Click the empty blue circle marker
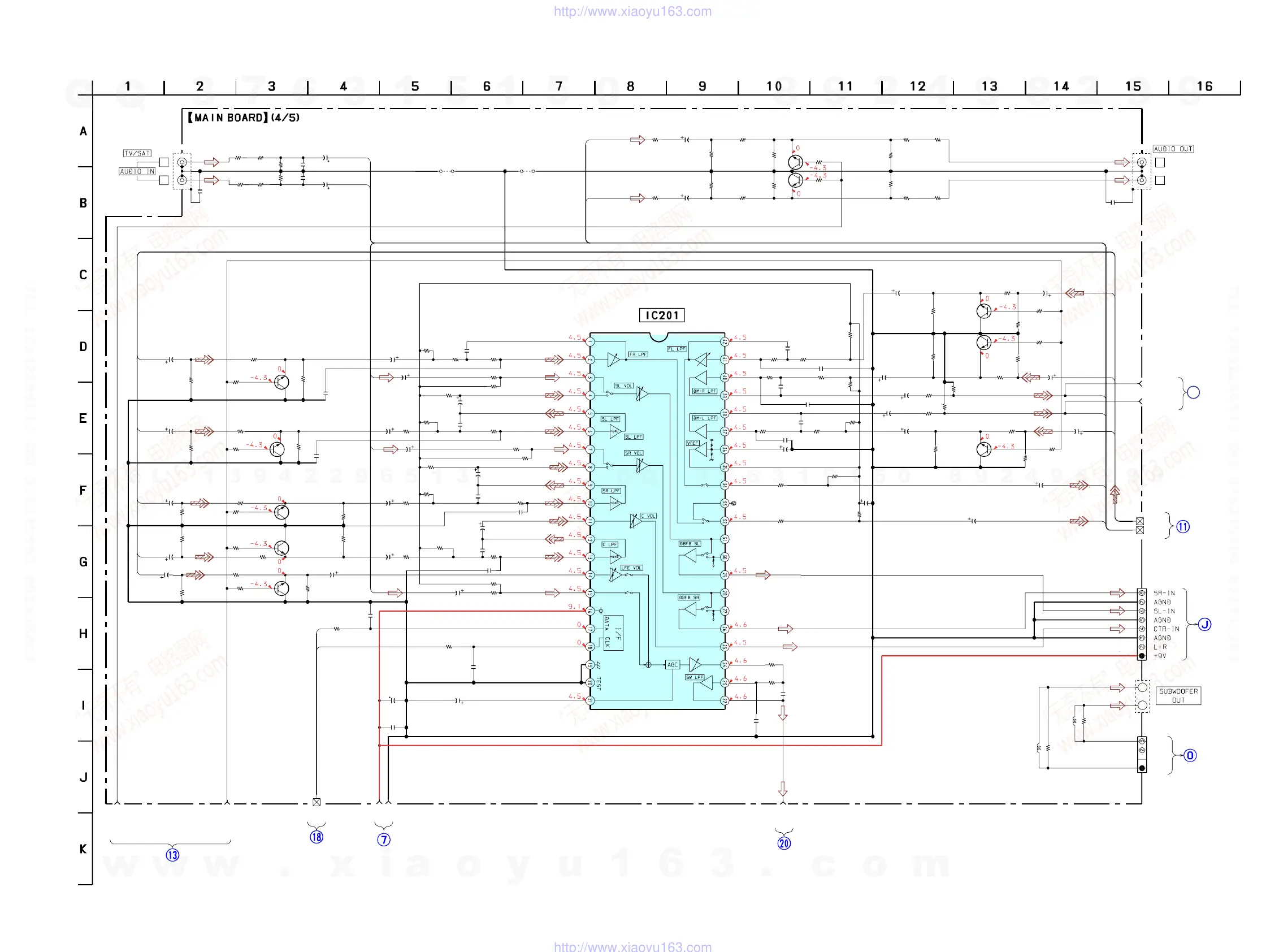The width and height of the screenshot is (1266, 952). [1193, 393]
